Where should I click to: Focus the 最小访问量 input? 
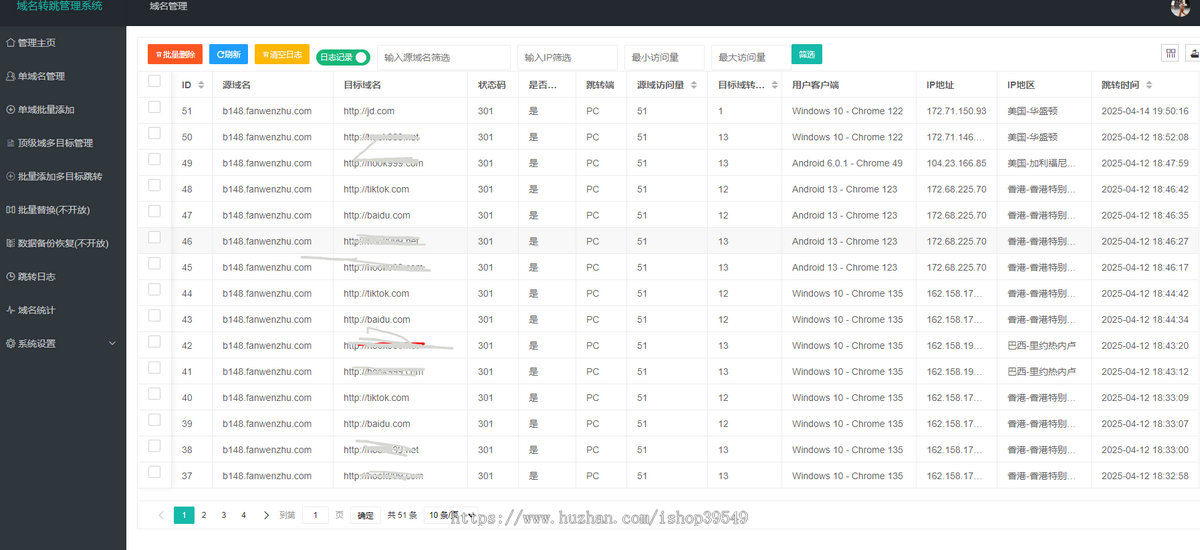[x=664, y=57]
